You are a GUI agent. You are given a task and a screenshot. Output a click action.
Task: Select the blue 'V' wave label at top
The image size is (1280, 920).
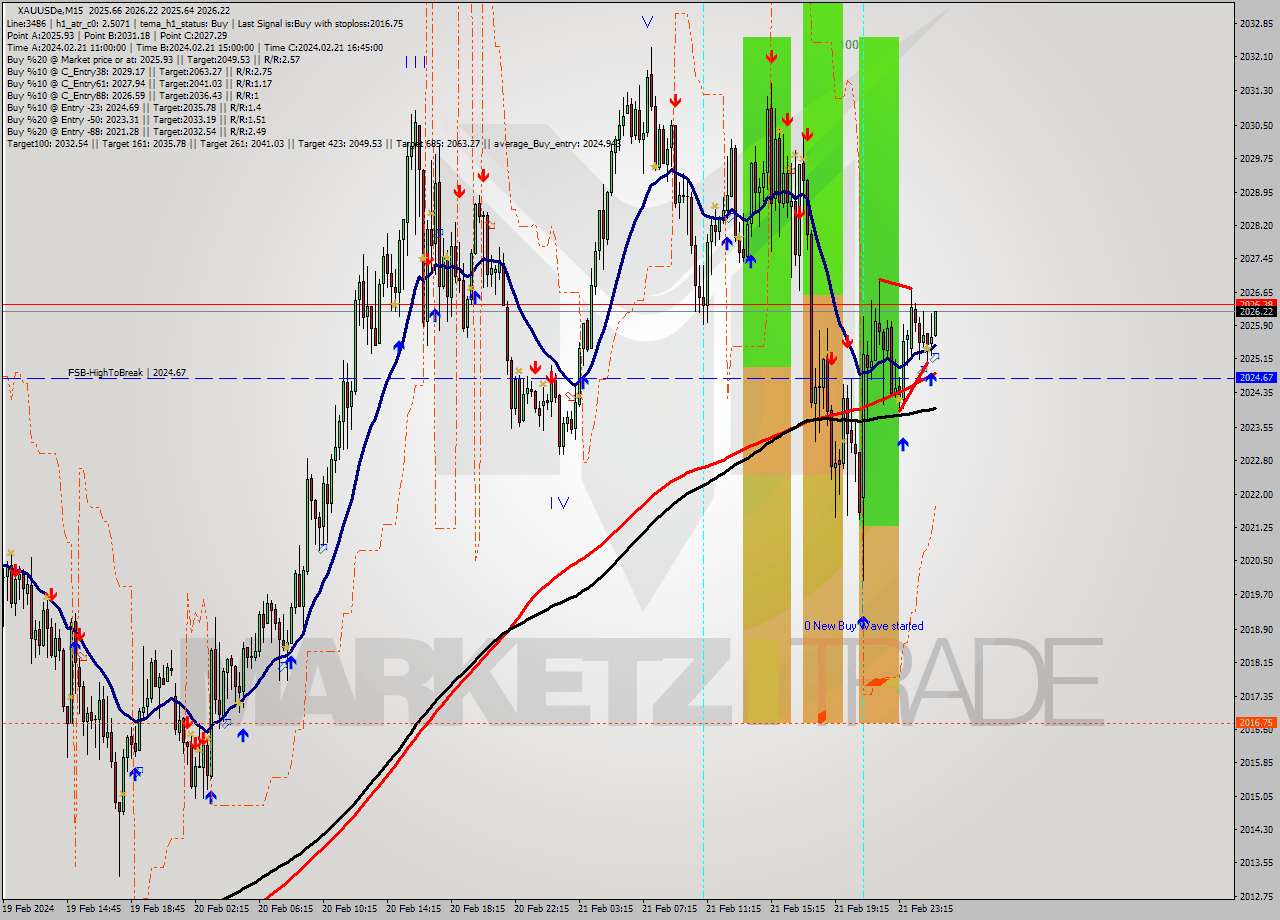[x=647, y=21]
